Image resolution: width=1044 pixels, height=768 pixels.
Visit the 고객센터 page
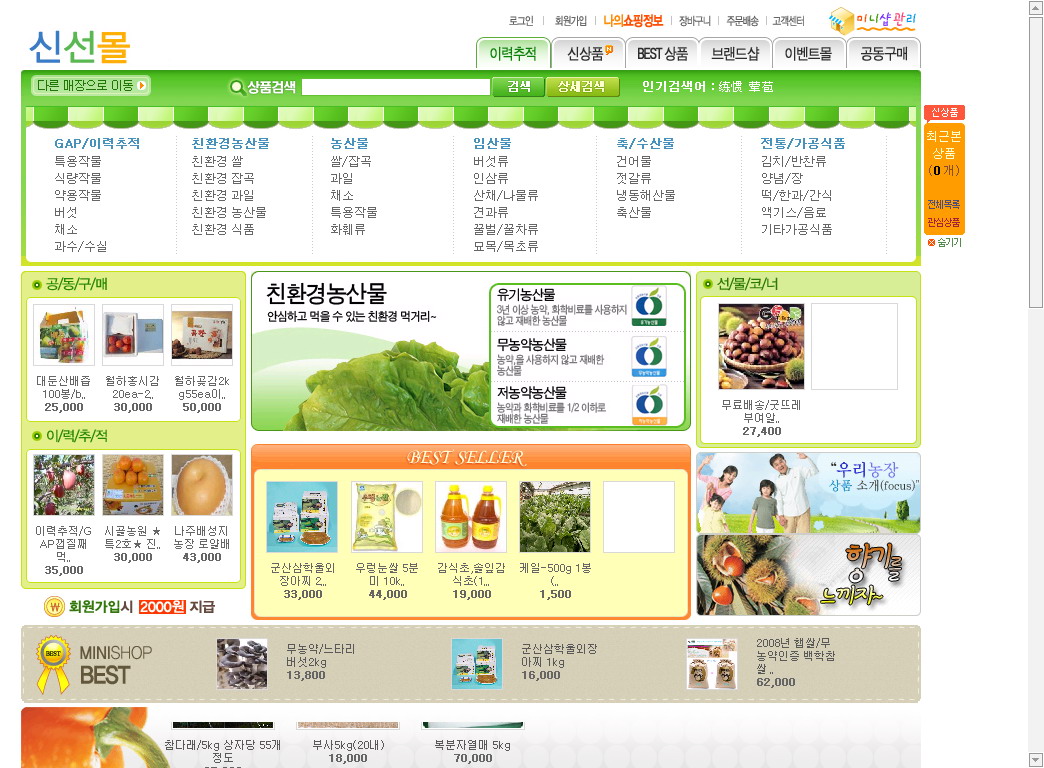(788, 21)
